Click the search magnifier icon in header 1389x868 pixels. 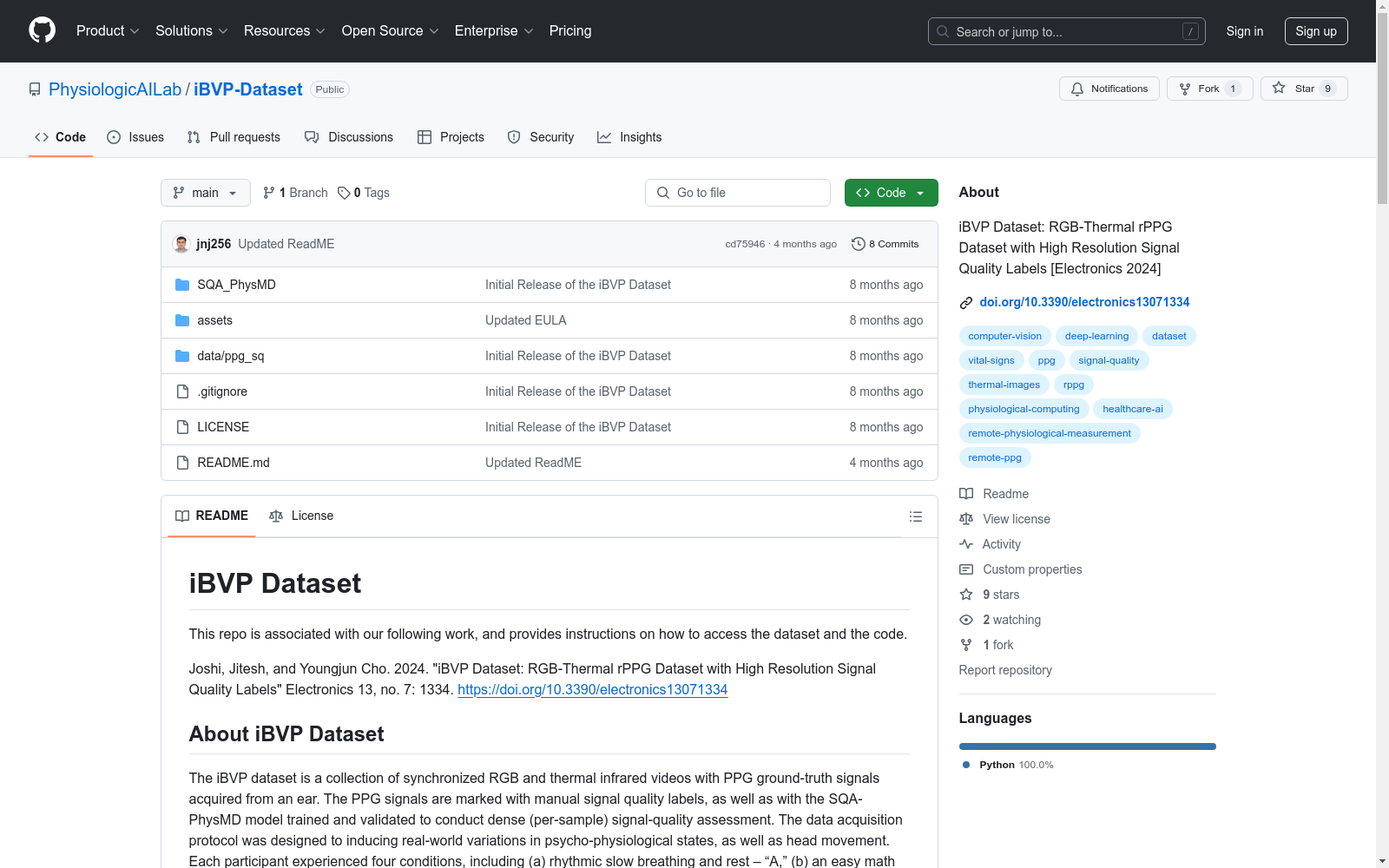coord(943,31)
